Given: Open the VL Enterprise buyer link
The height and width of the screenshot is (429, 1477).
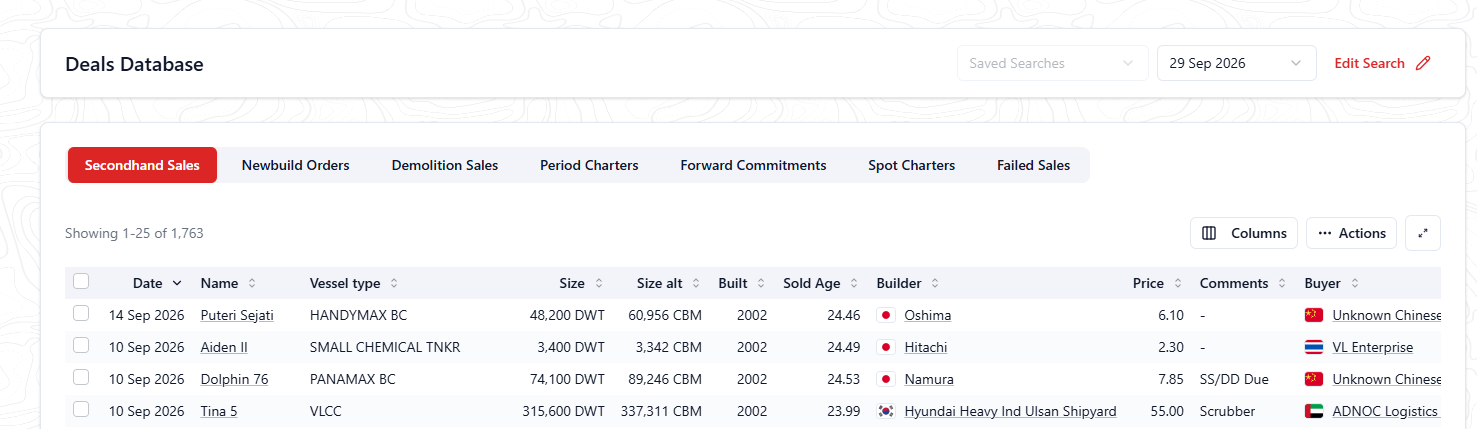Looking at the screenshot, I should 1373,347.
